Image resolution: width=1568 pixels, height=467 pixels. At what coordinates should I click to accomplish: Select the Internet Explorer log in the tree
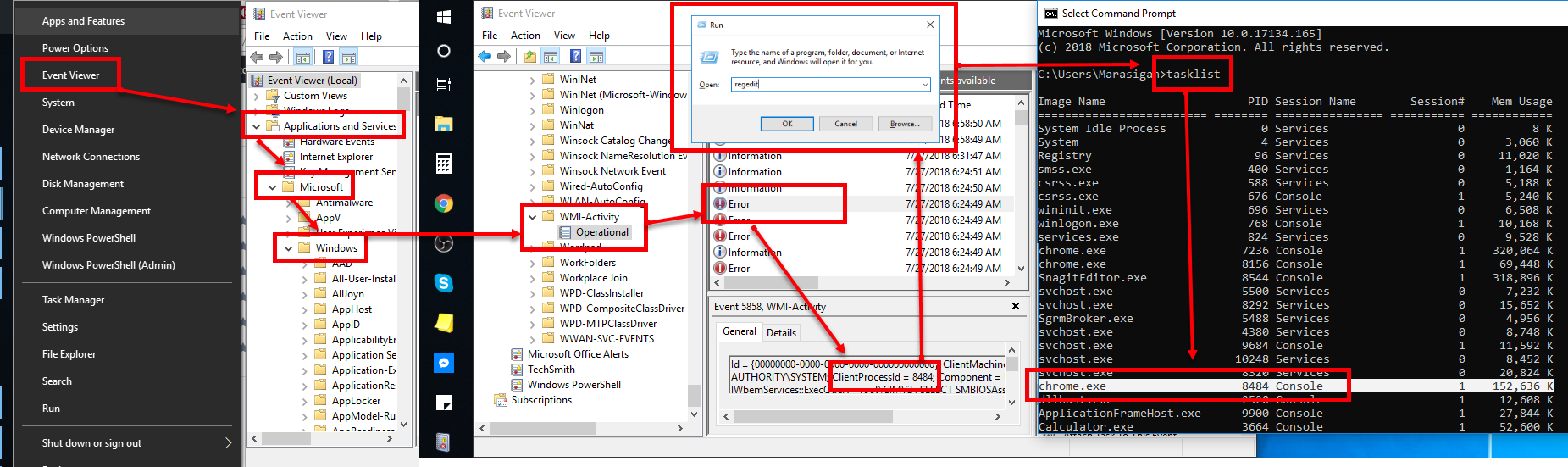pyautogui.click(x=335, y=157)
